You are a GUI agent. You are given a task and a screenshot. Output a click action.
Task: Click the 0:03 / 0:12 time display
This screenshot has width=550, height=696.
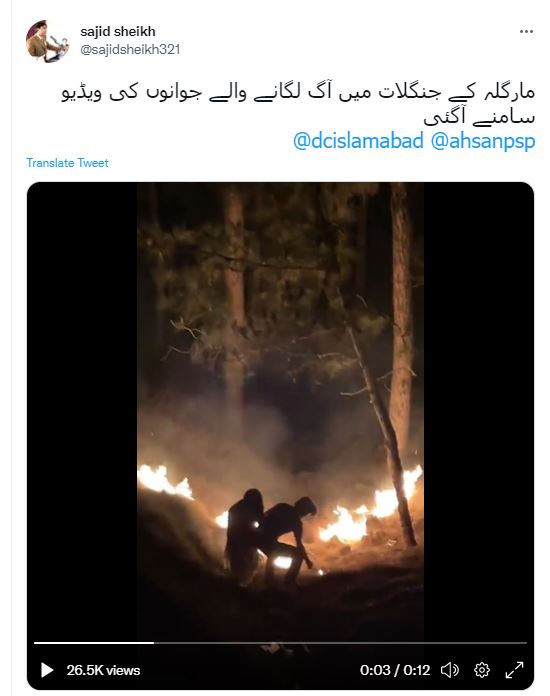point(395,670)
